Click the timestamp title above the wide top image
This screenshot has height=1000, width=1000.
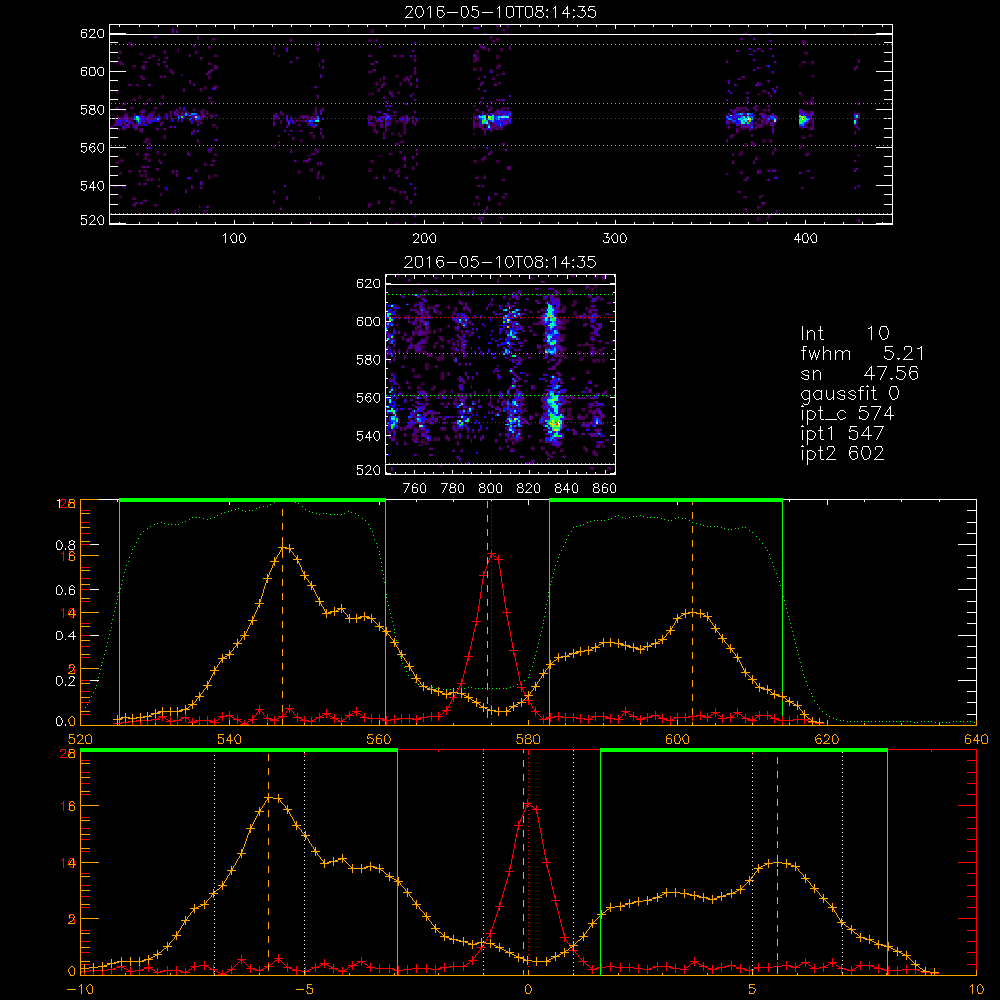500,12
